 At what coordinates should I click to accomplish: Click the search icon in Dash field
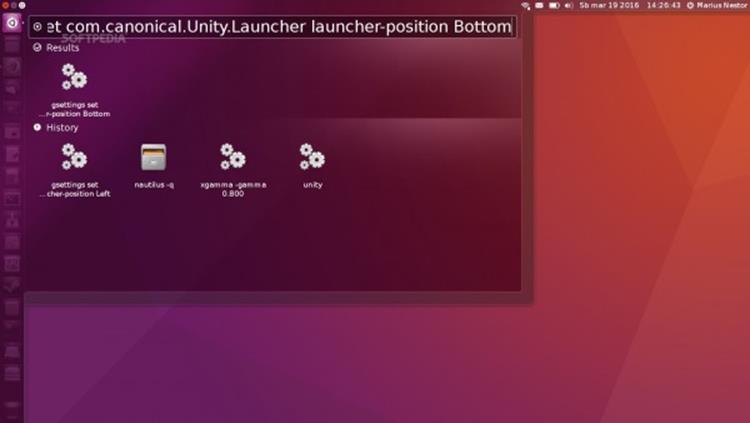37,27
